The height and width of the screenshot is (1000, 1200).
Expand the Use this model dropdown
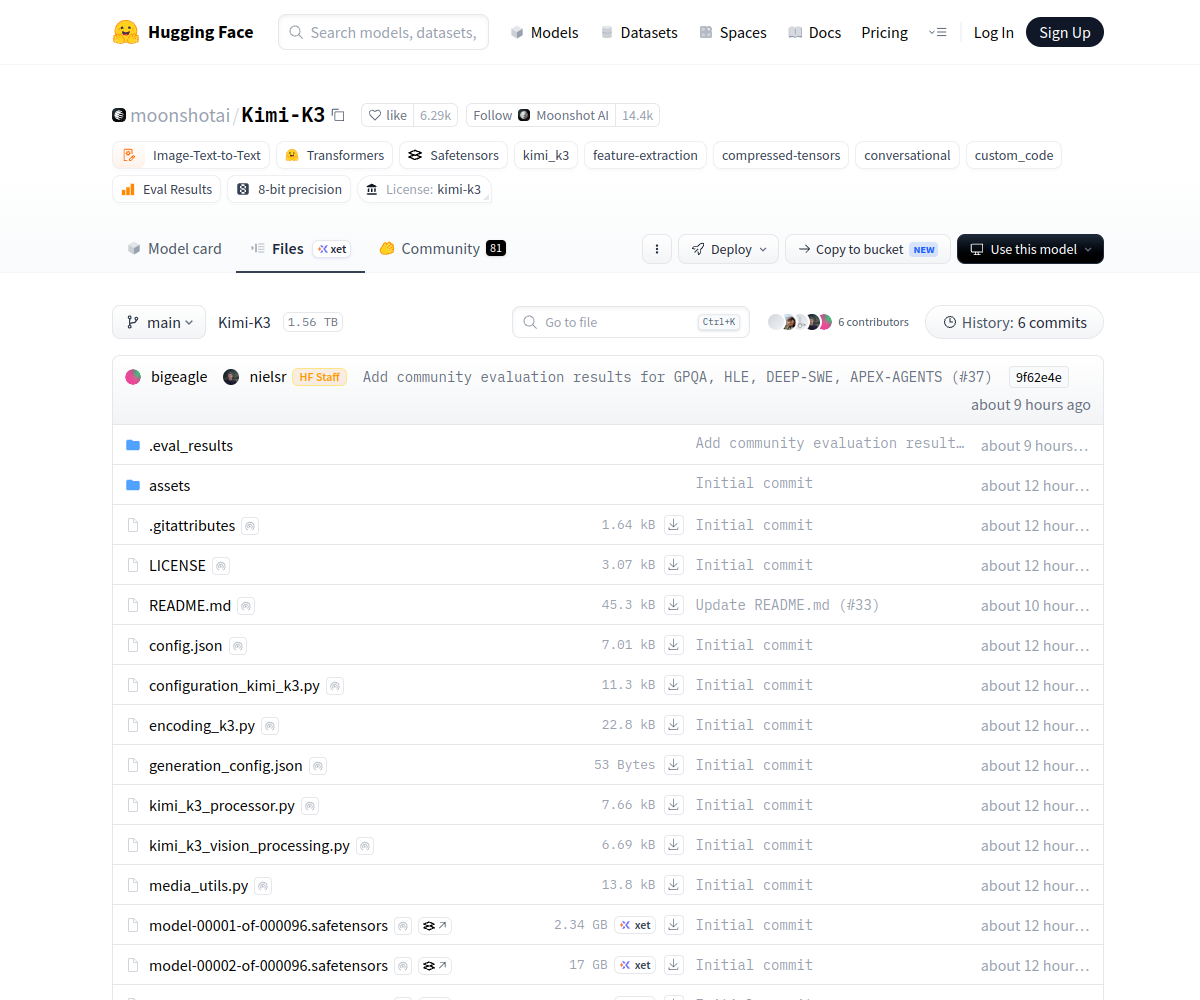1030,249
